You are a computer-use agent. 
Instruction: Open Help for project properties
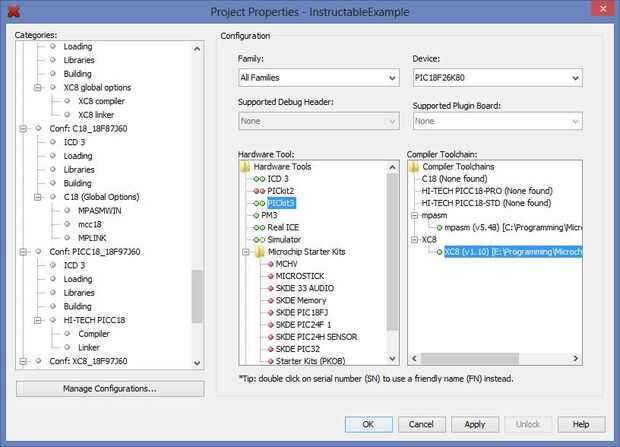click(581, 424)
